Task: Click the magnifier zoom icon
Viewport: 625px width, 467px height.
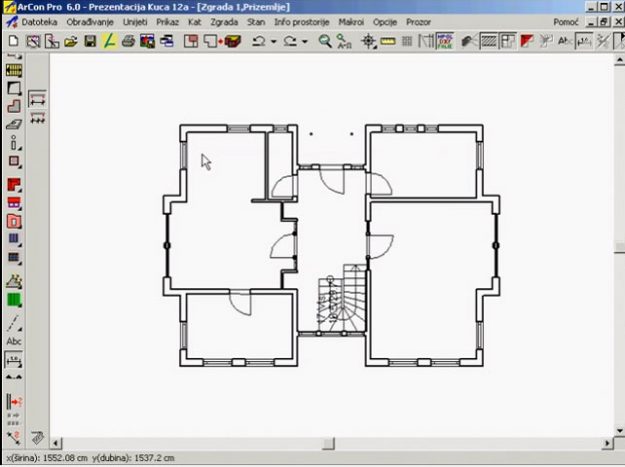Action: (325, 42)
